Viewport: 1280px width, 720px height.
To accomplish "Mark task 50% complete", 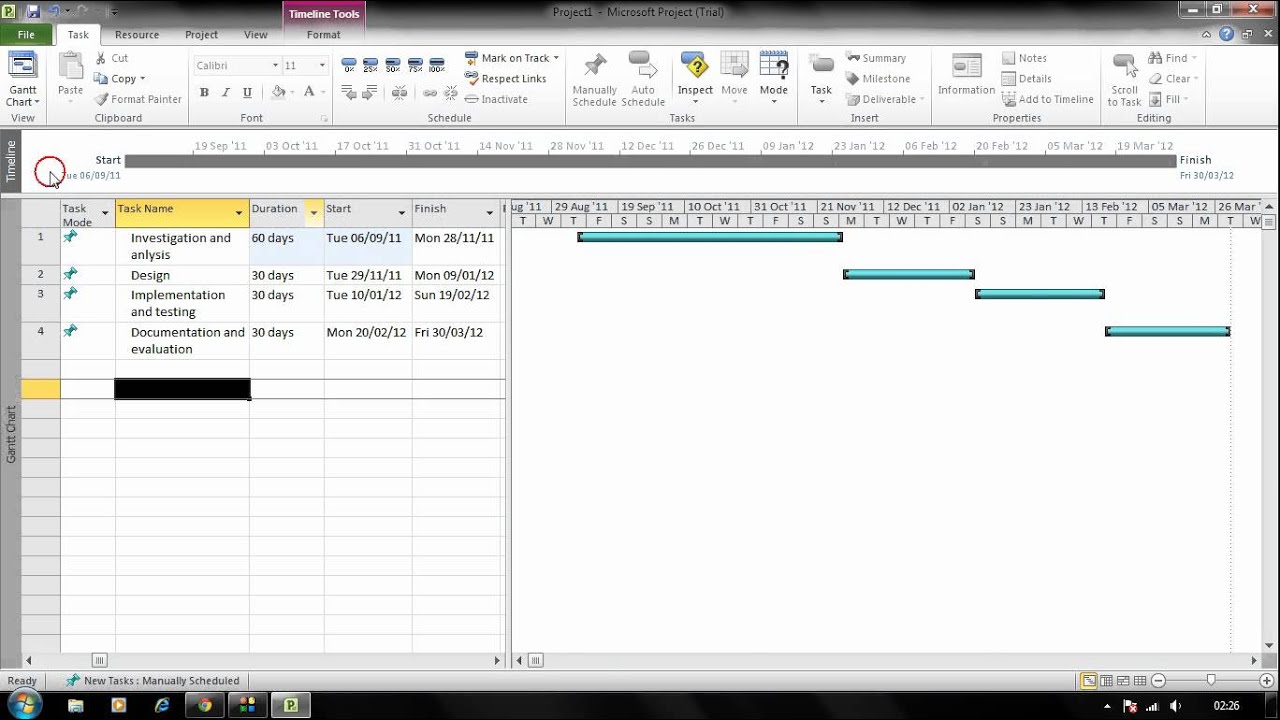I will point(393,65).
